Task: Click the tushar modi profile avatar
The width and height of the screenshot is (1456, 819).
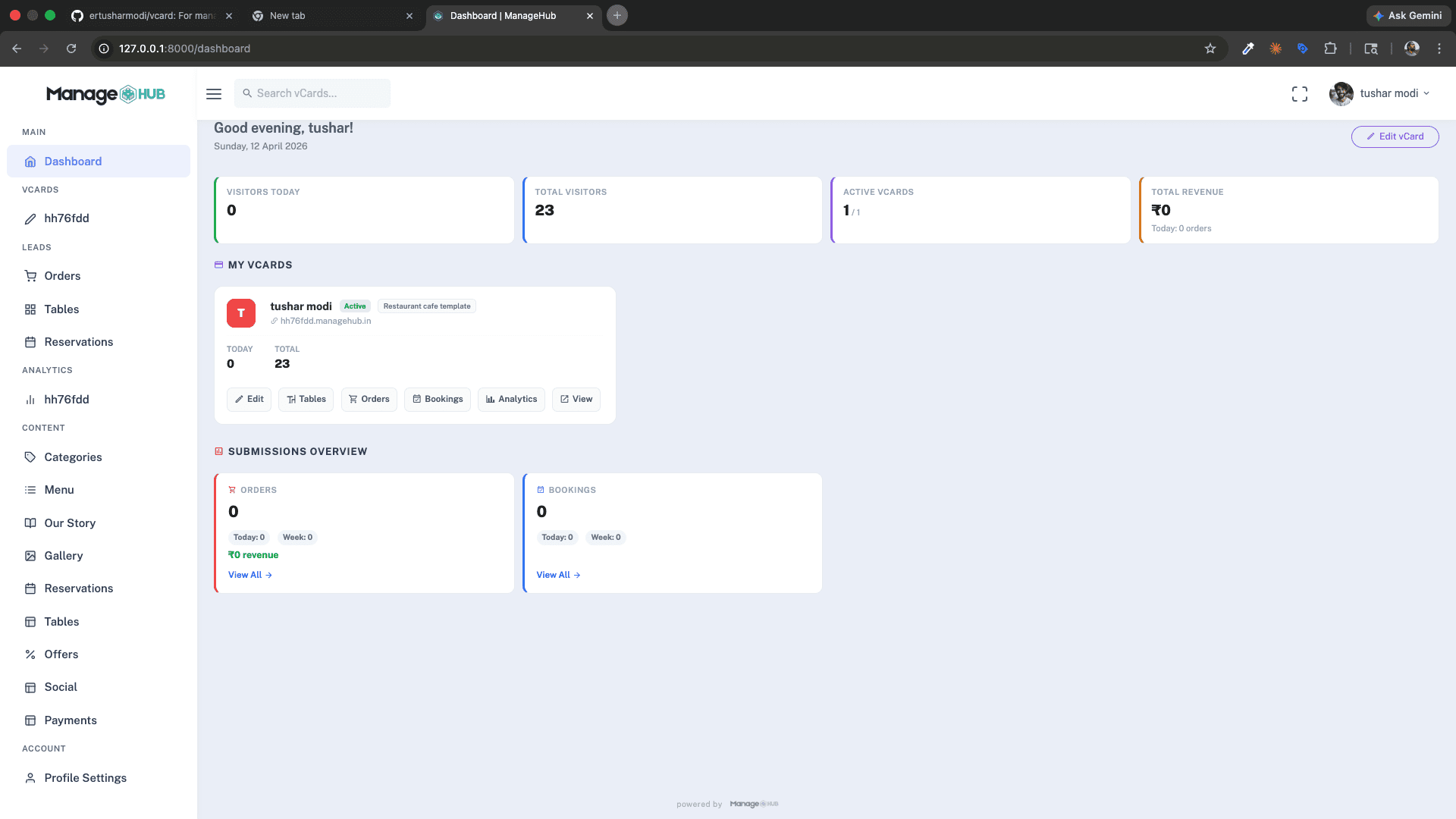Action: pyautogui.click(x=1341, y=94)
